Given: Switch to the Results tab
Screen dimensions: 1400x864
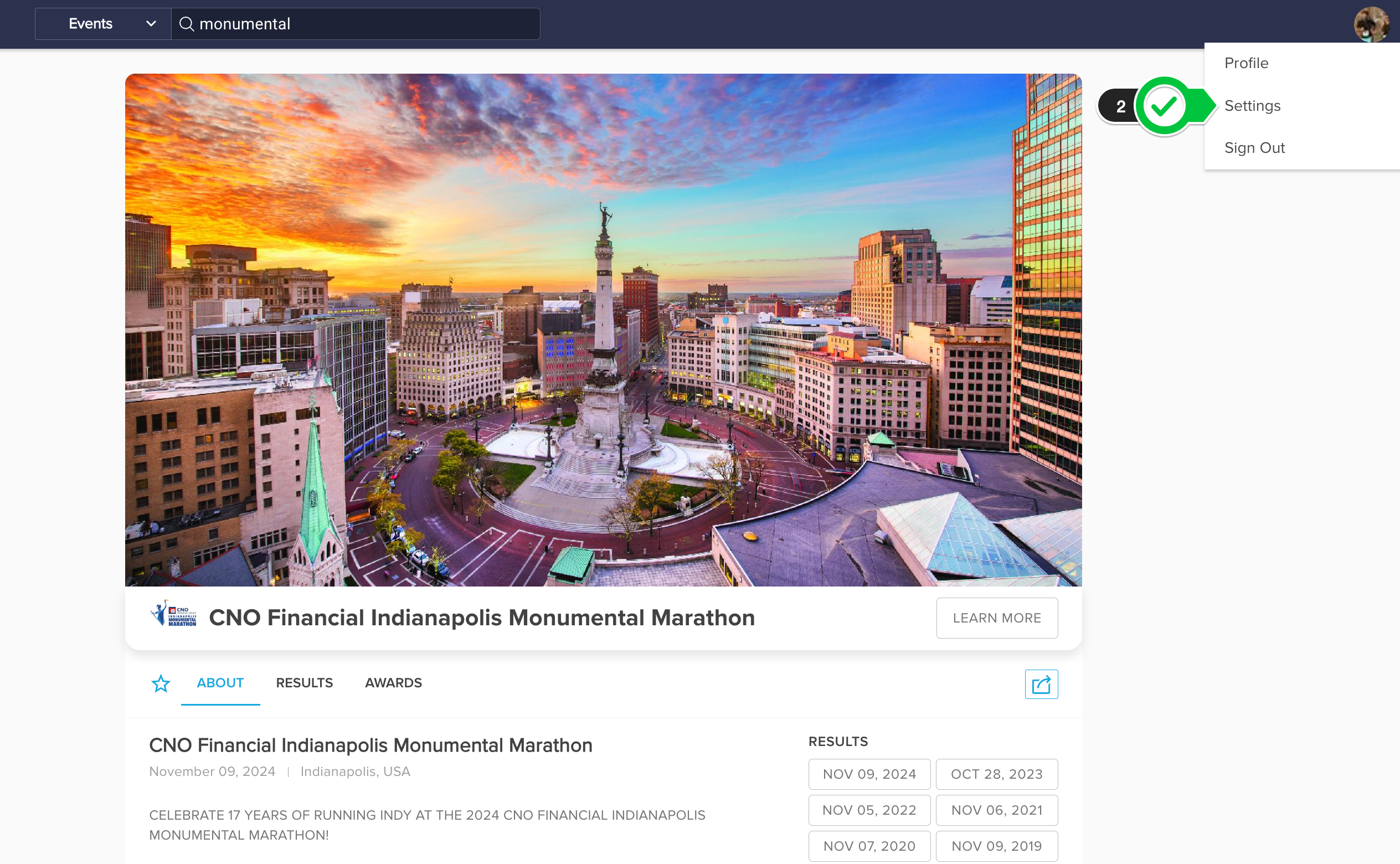Looking at the screenshot, I should click(x=304, y=683).
